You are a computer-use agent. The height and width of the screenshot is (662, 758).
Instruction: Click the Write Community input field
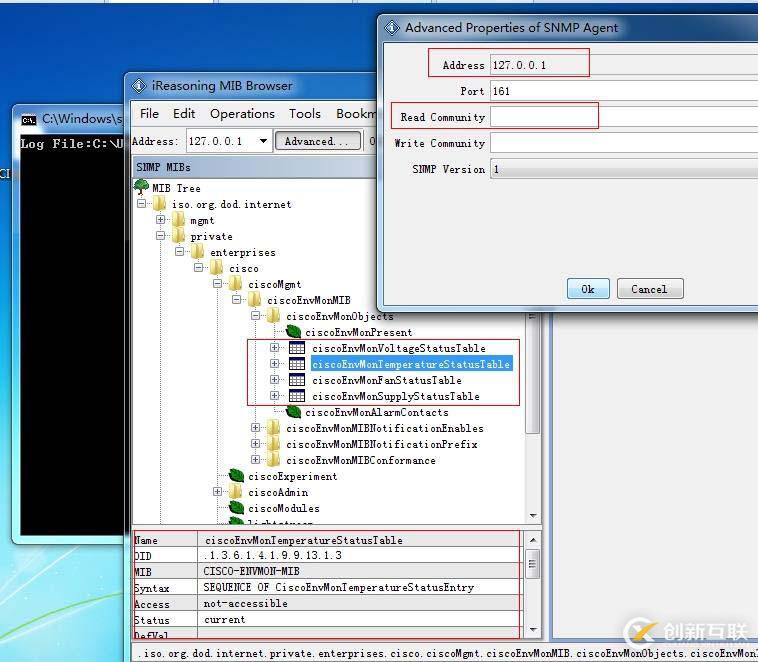[624, 143]
